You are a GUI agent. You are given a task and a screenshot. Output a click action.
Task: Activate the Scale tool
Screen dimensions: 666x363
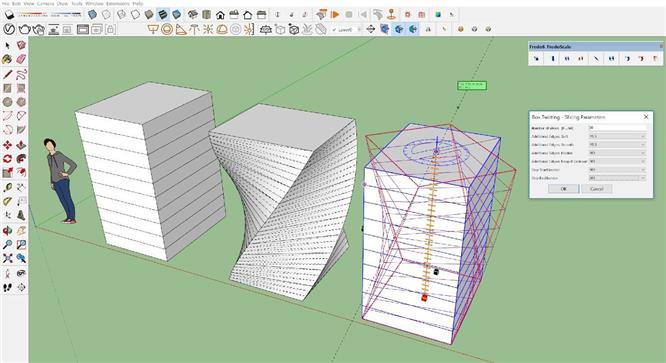click(7, 172)
